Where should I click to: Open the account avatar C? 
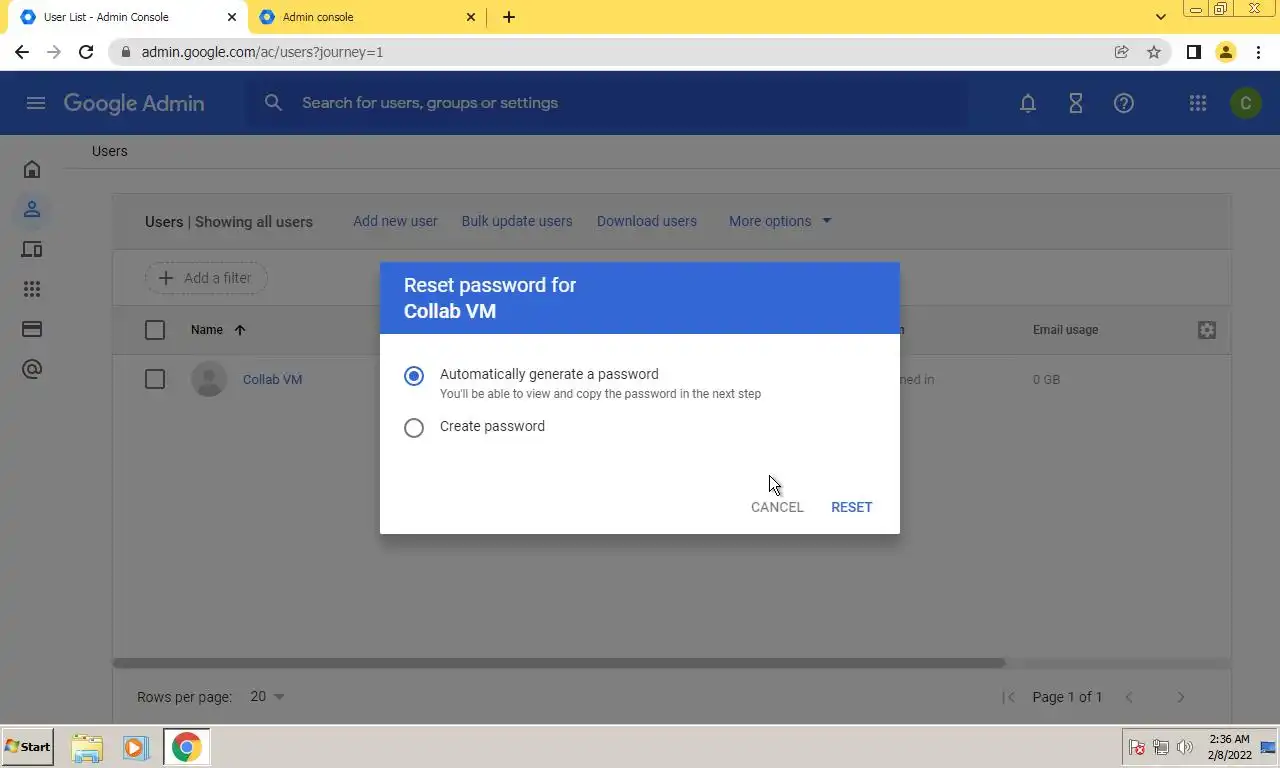pyautogui.click(x=1245, y=103)
